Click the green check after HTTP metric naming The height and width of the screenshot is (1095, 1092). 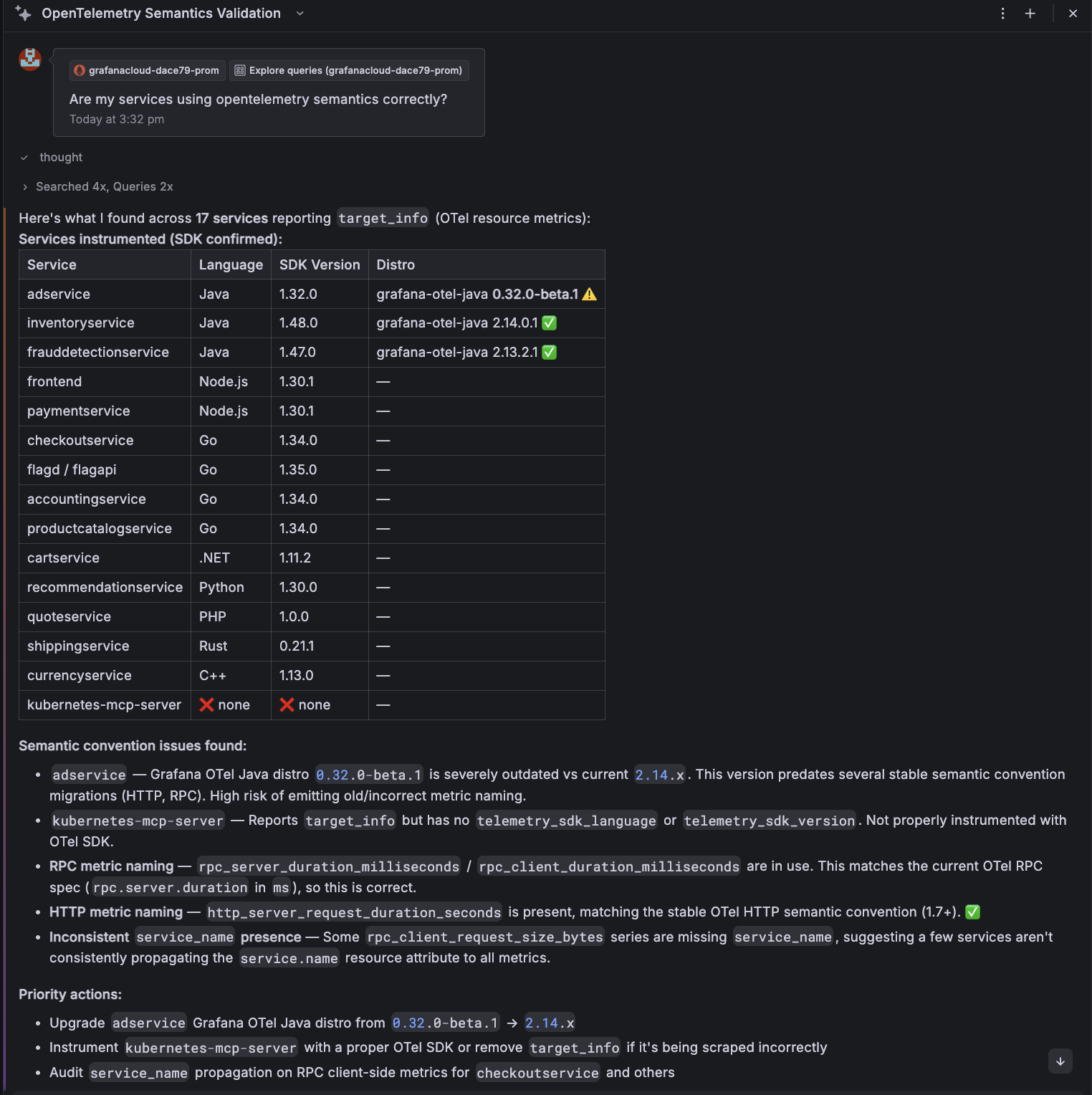click(x=973, y=912)
